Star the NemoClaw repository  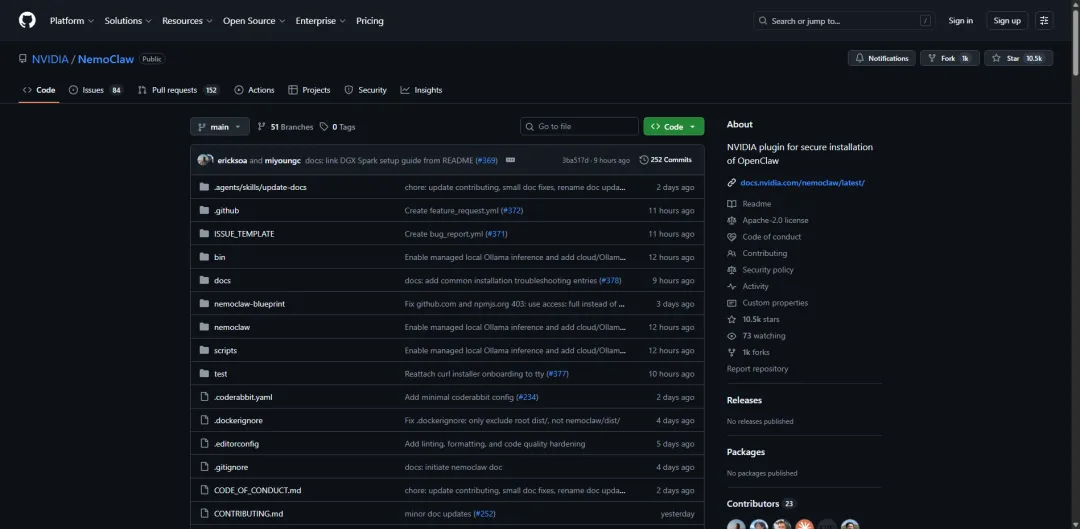1018,59
